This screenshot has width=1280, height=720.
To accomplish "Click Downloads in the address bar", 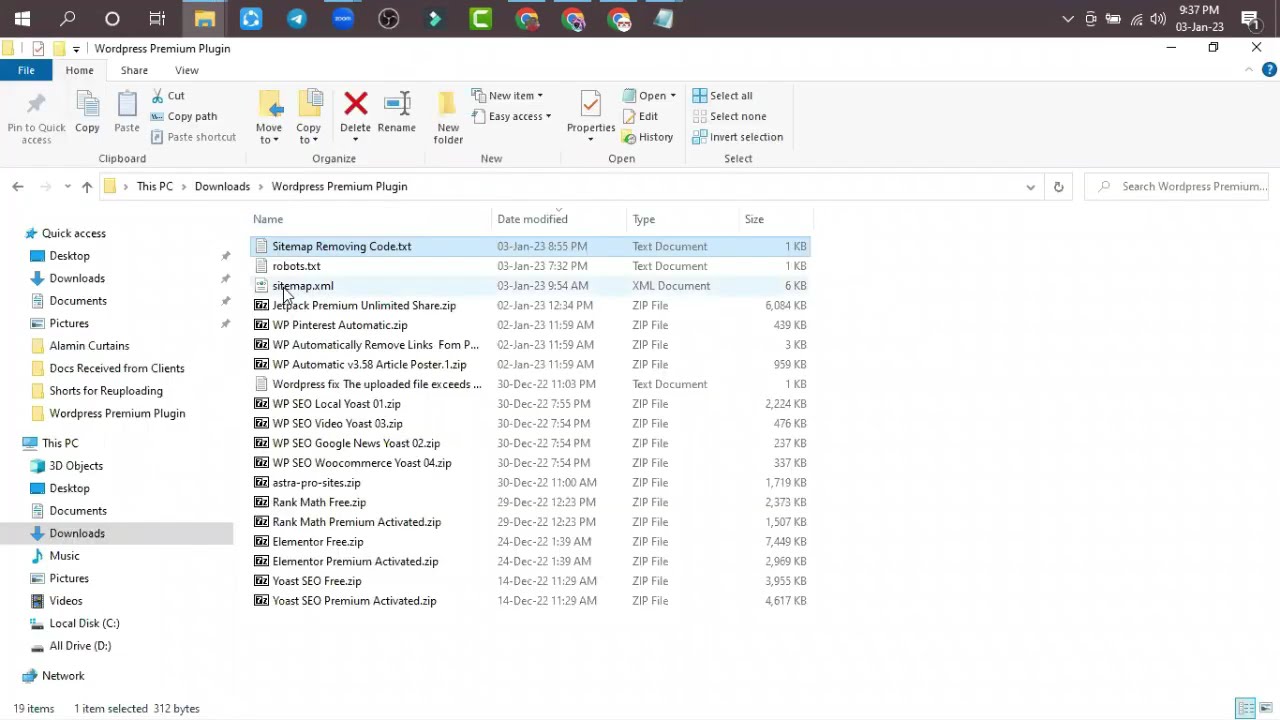I will 222,186.
